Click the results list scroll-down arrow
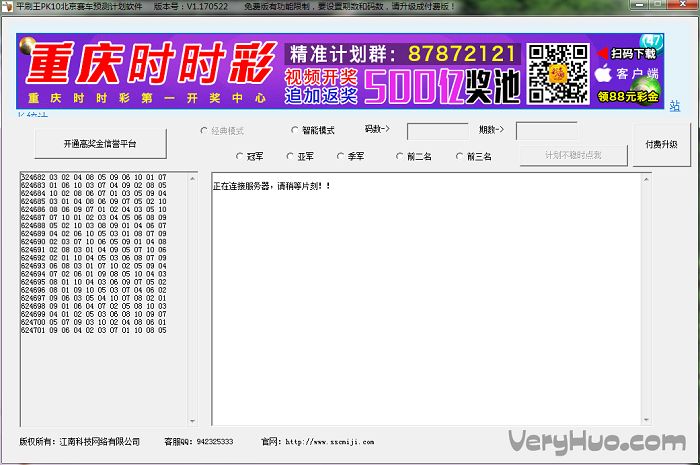Image resolution: width=700 pixels, height=465 pixels. 192,420
